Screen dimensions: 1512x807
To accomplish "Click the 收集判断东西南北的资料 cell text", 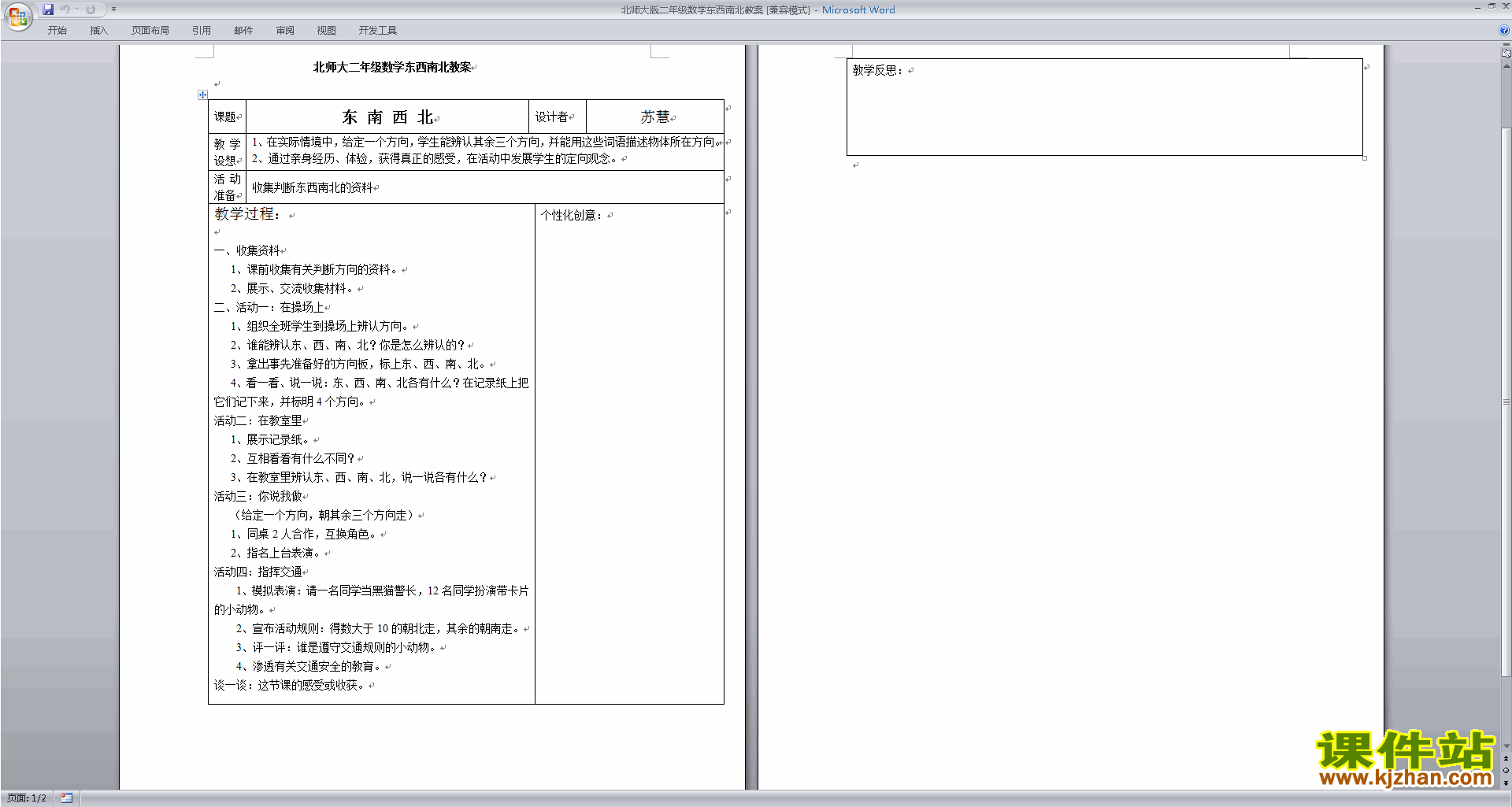I will tap(313, 187).
